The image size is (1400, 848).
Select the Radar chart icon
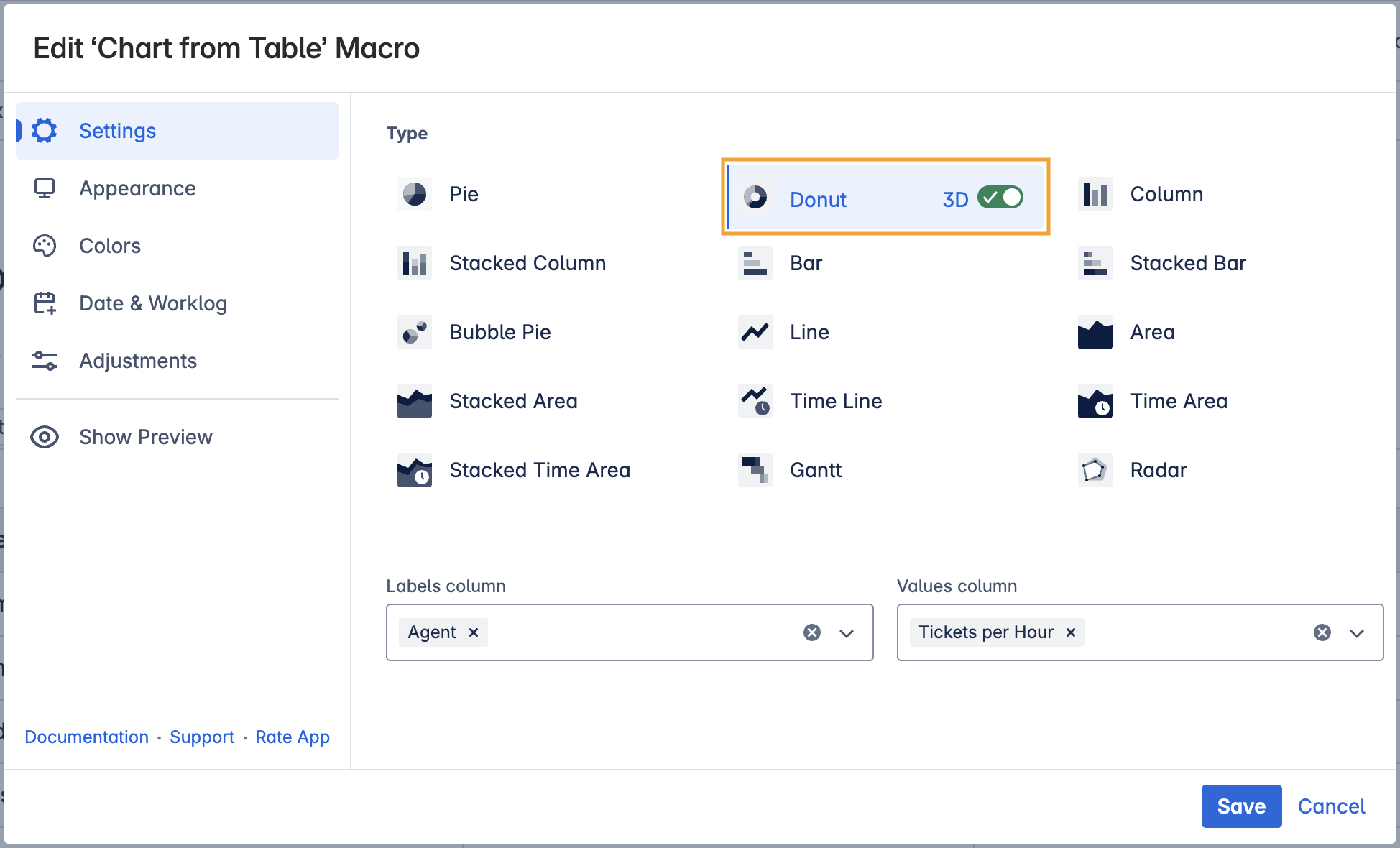click(1095, 470)
